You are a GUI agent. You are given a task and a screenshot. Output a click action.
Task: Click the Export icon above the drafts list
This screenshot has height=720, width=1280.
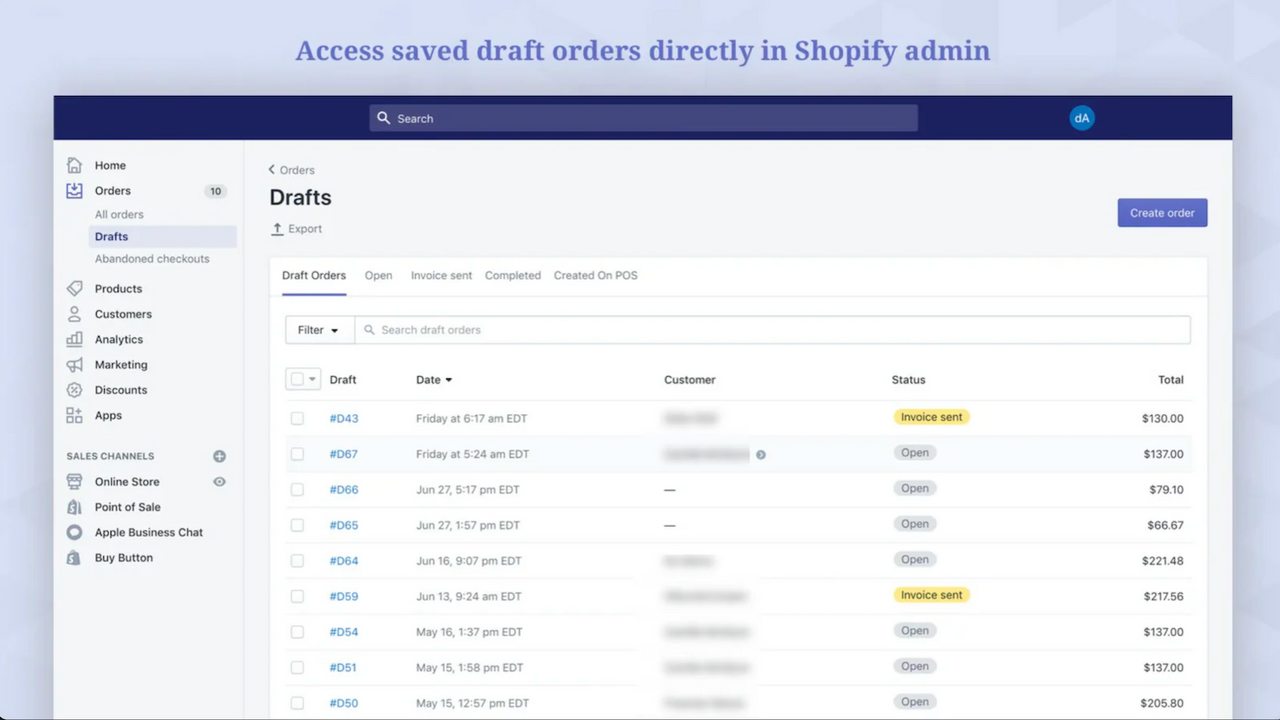pyautogui.click(x=277, y=228)
